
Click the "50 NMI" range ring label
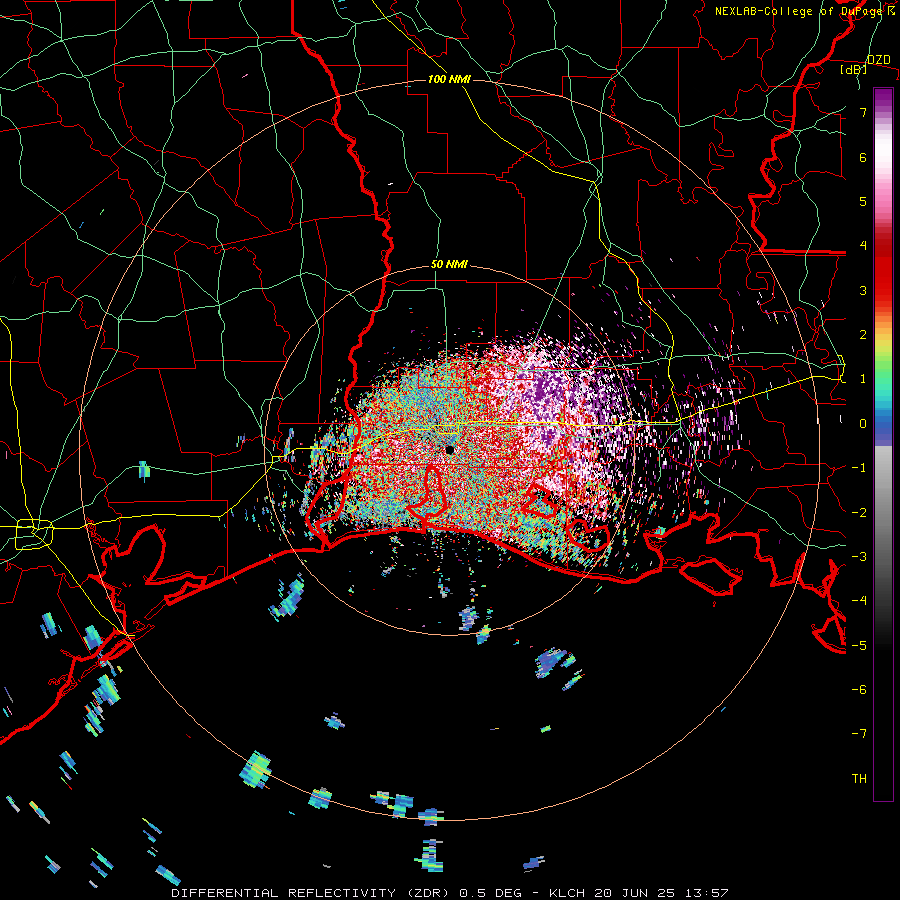[x=449, y=265]
